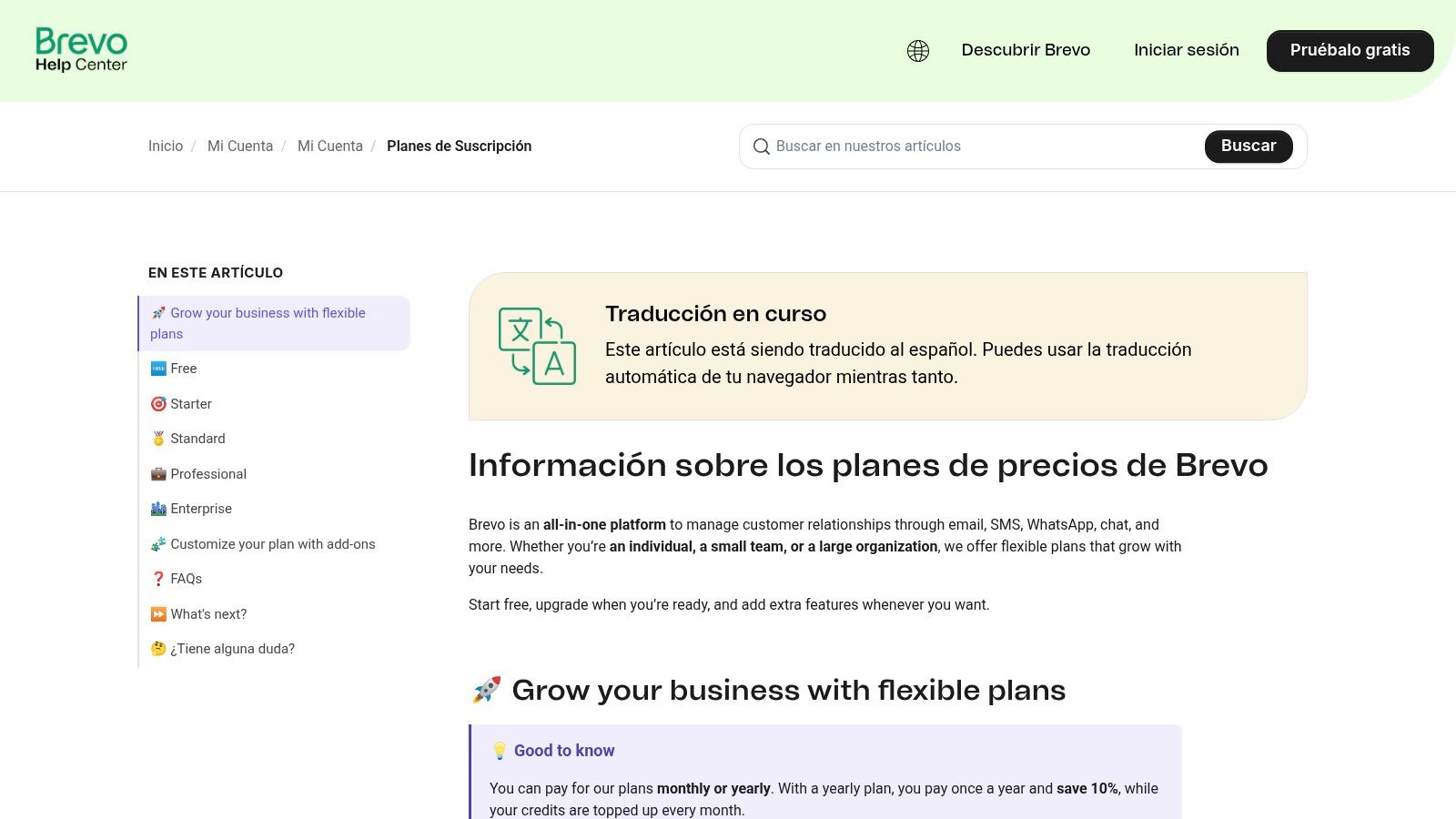The image size is (1456, 819).
Task: Open the globe language selector icon
Action: click(918, 51)
